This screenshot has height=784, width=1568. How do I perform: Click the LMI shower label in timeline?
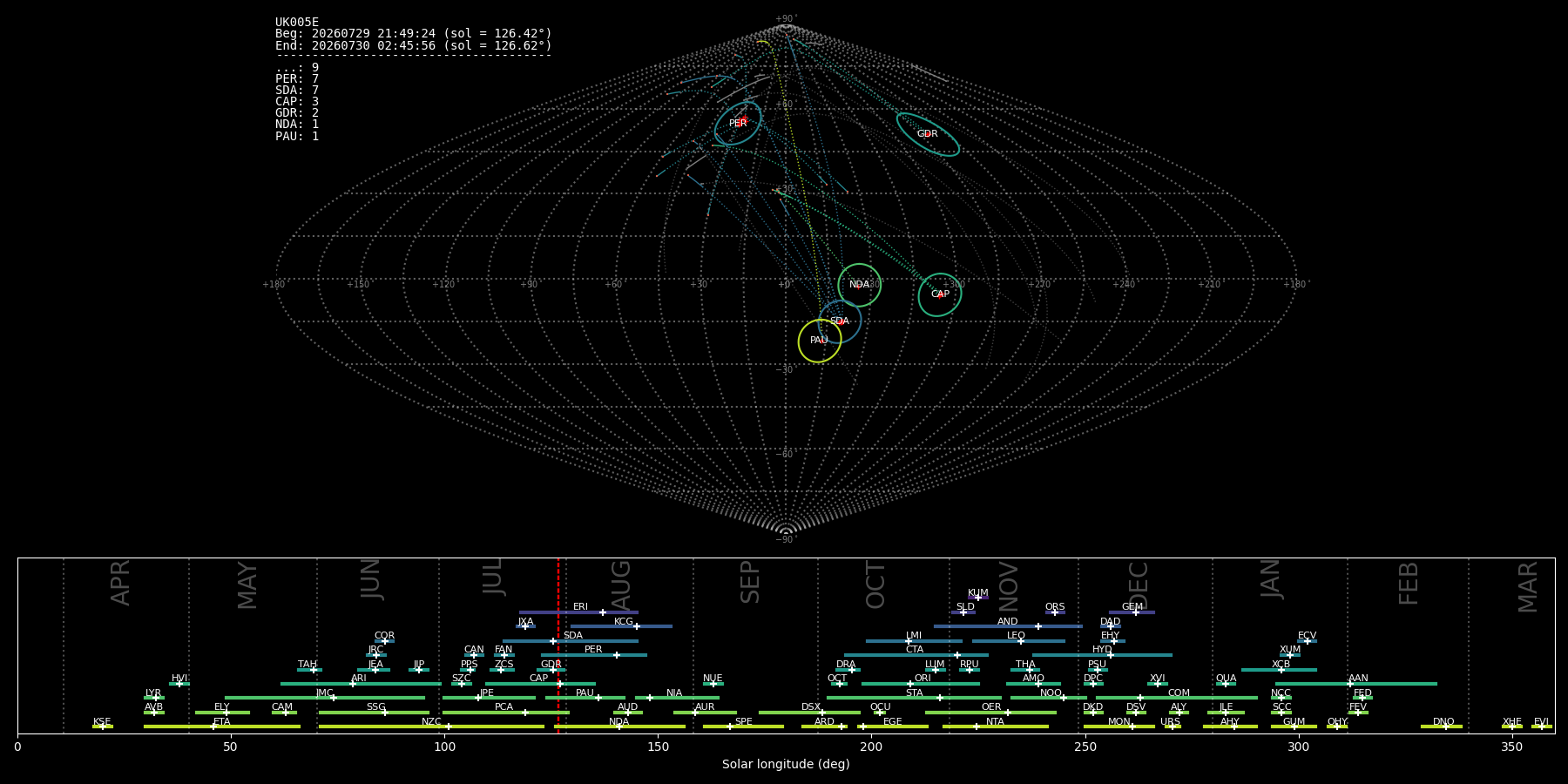pos(914,636)
